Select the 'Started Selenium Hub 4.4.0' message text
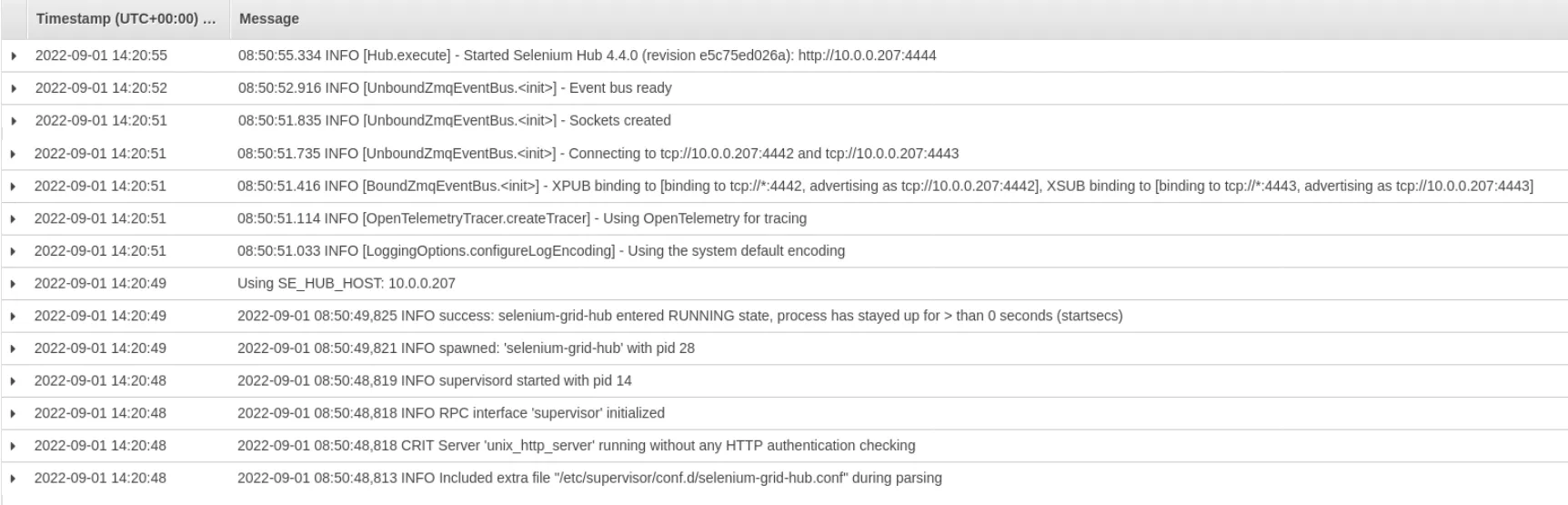 point(588,56)
